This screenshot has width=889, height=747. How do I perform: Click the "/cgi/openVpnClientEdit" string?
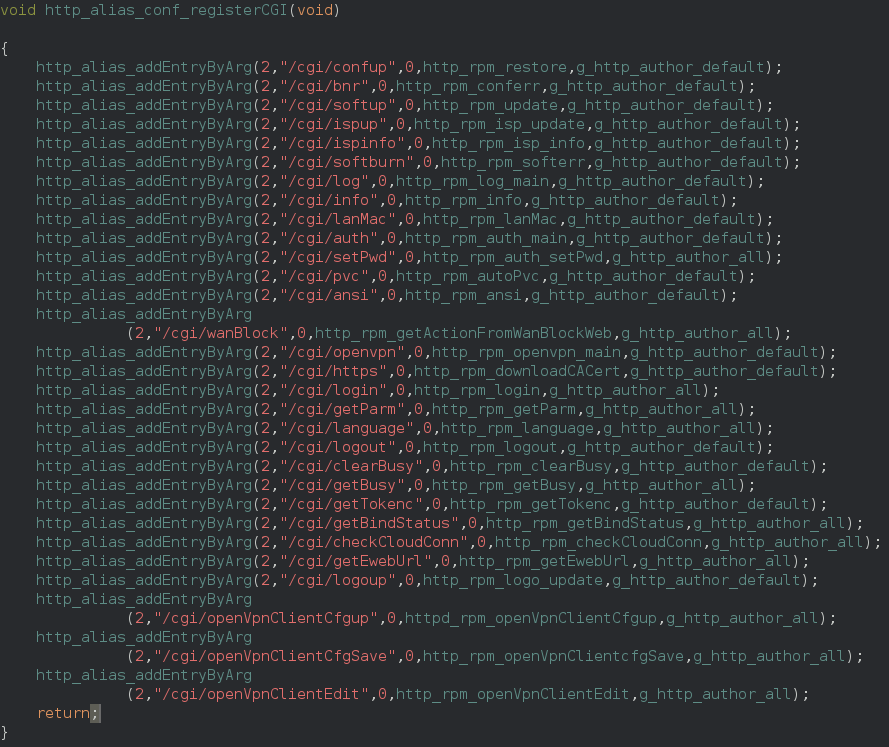pyautogui.click(x=261, y=694)
